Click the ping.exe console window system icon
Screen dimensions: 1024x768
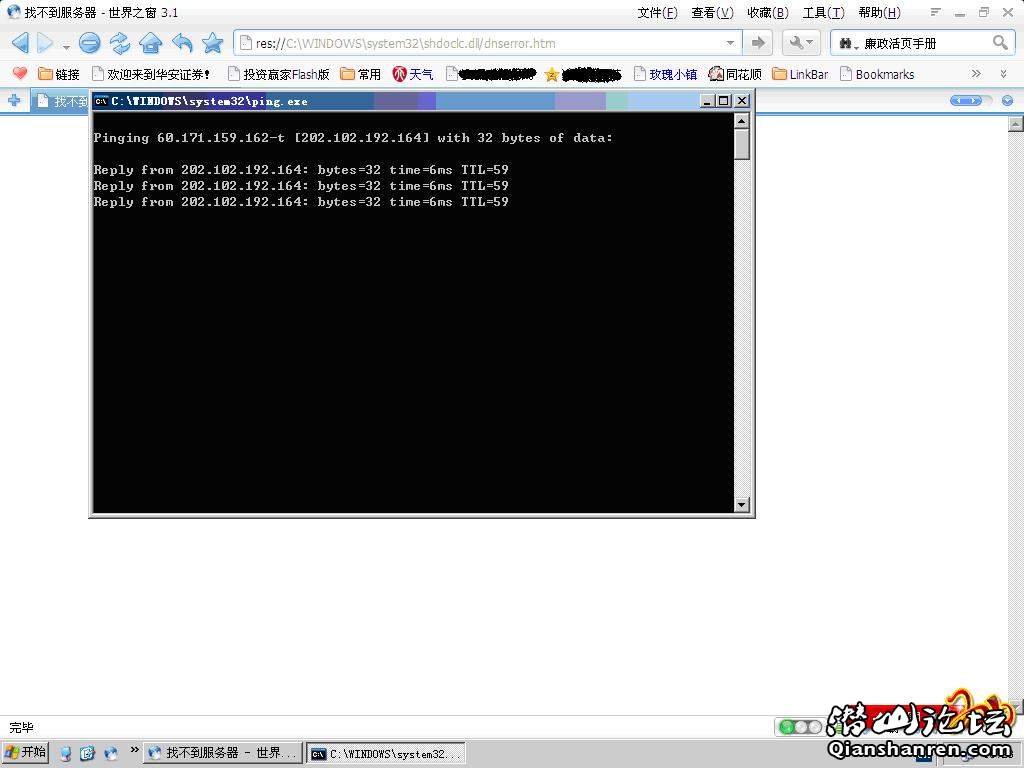(101, 101)
